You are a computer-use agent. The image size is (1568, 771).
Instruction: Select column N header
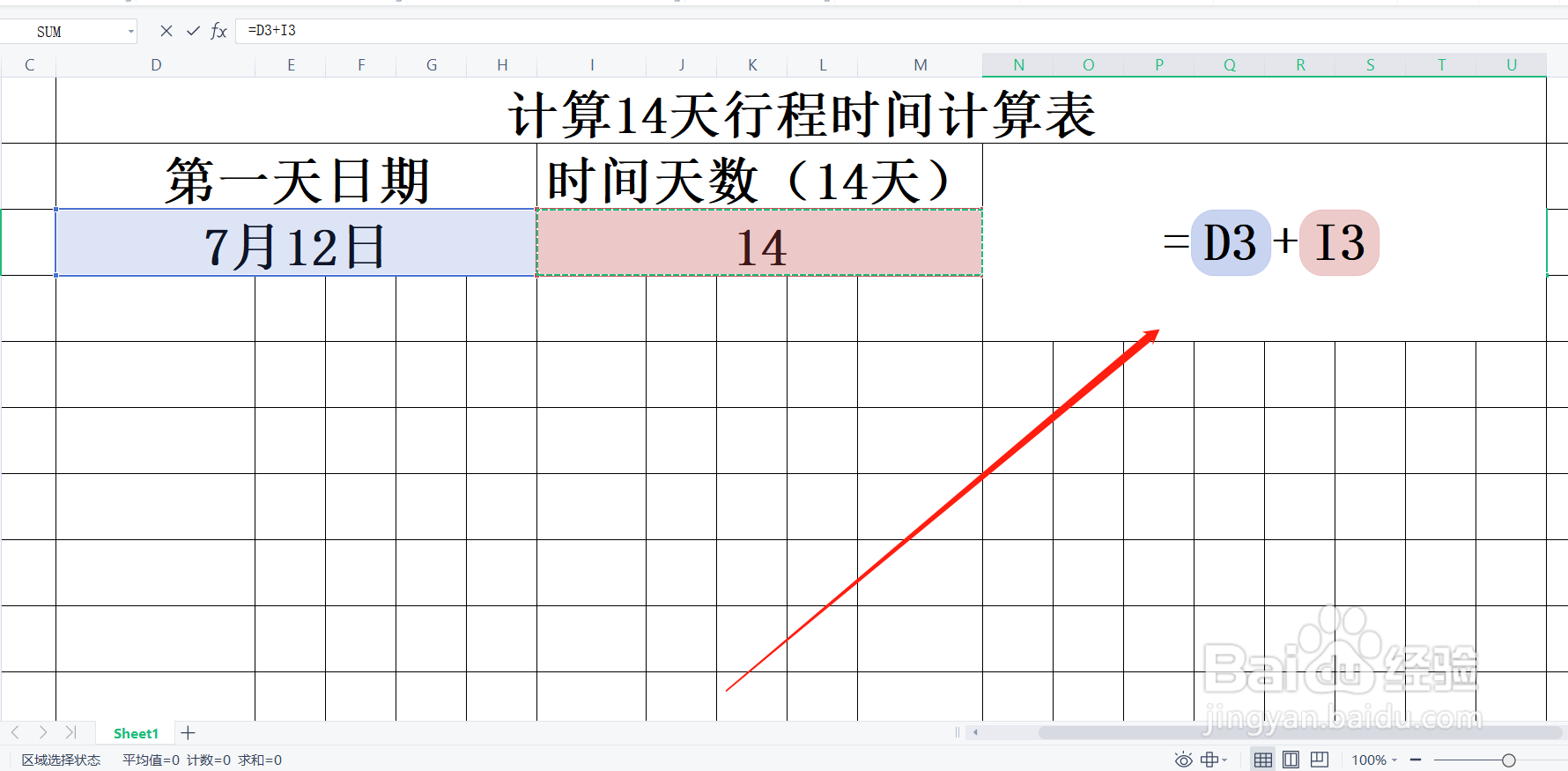tap(1018, 65)
